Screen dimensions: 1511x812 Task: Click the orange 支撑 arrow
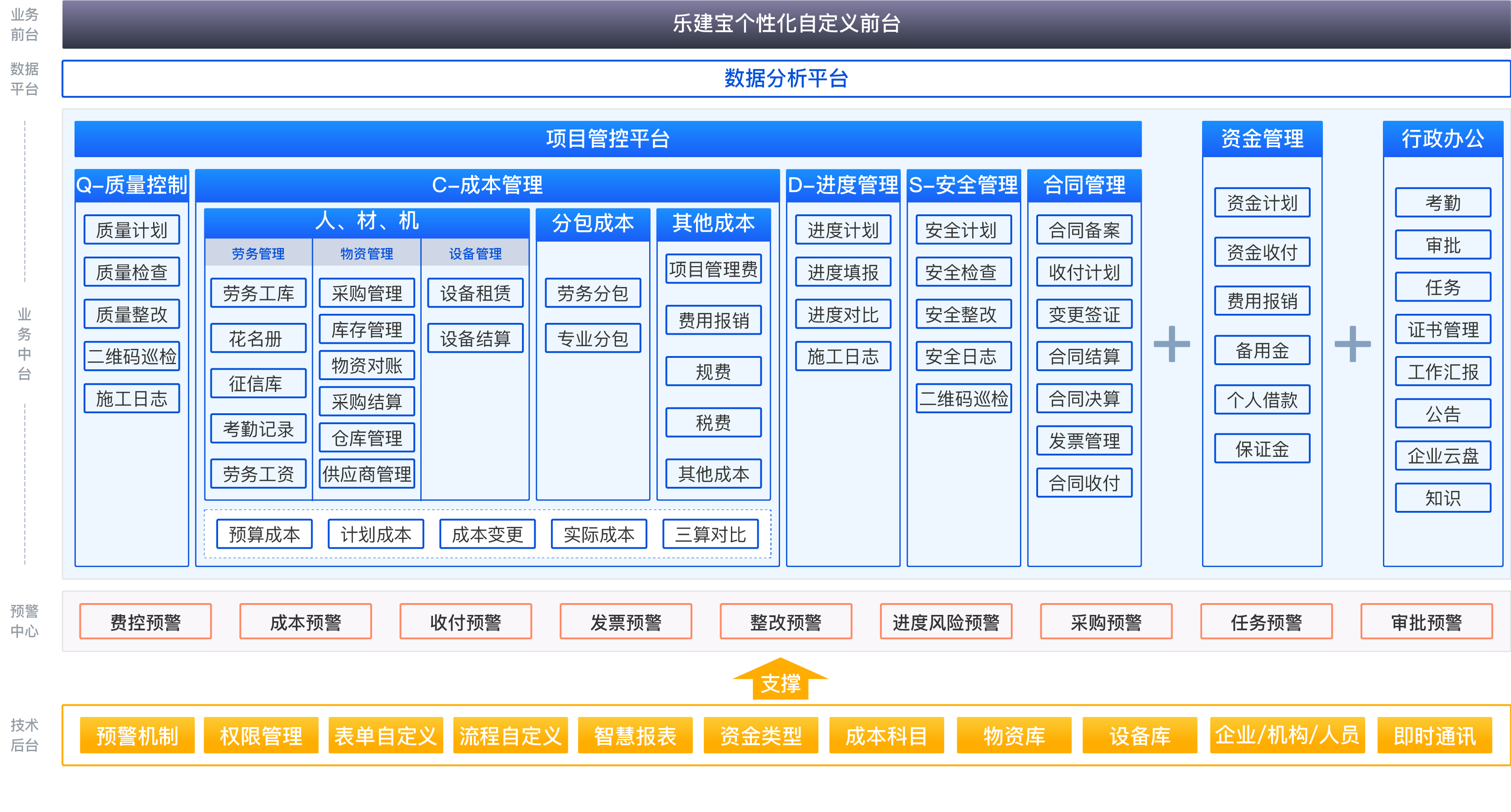coord(780,679)
